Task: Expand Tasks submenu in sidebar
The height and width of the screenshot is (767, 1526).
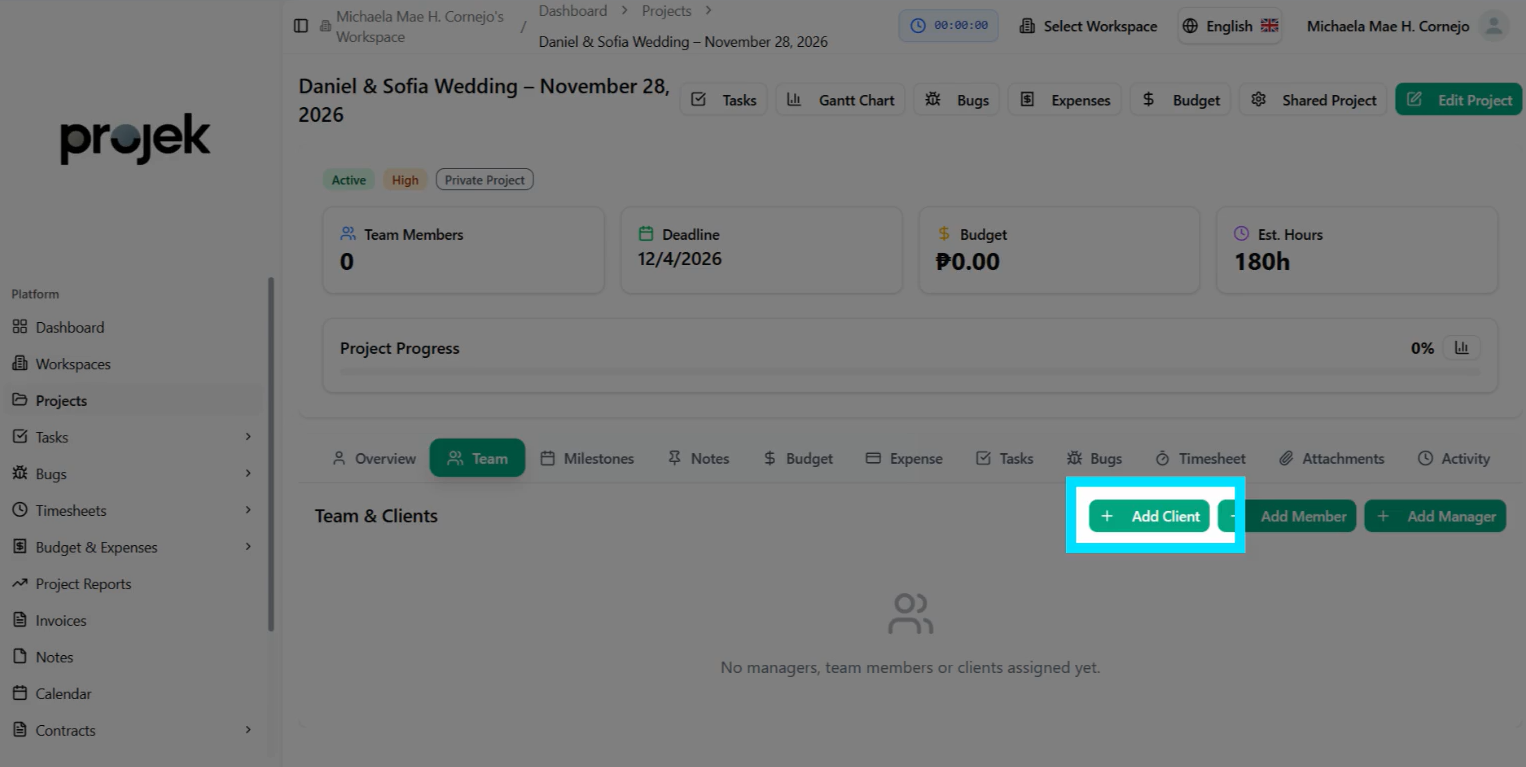Action: point(248,437)
